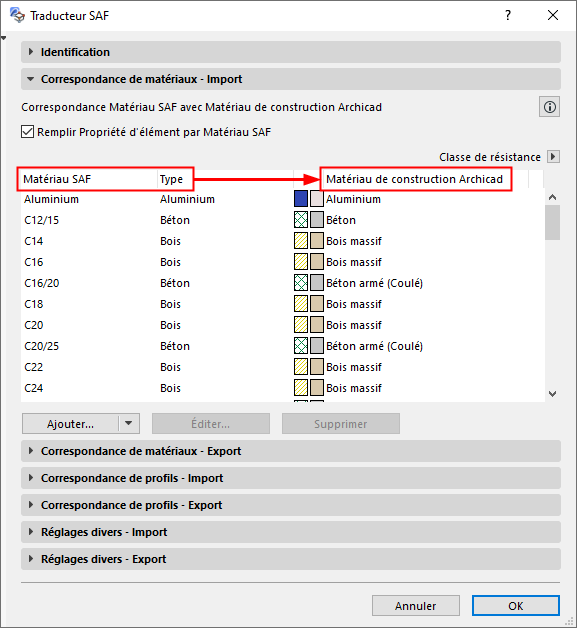
Task: Select the C20/25 material row
Action: point(283,346)
